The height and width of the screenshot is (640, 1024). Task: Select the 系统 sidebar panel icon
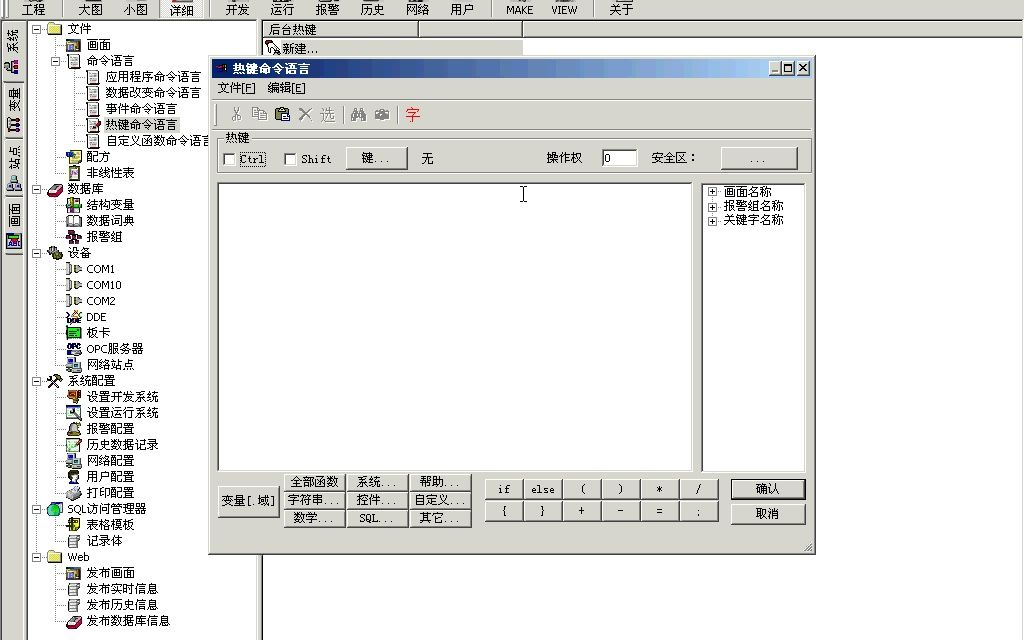pos(12,52)
